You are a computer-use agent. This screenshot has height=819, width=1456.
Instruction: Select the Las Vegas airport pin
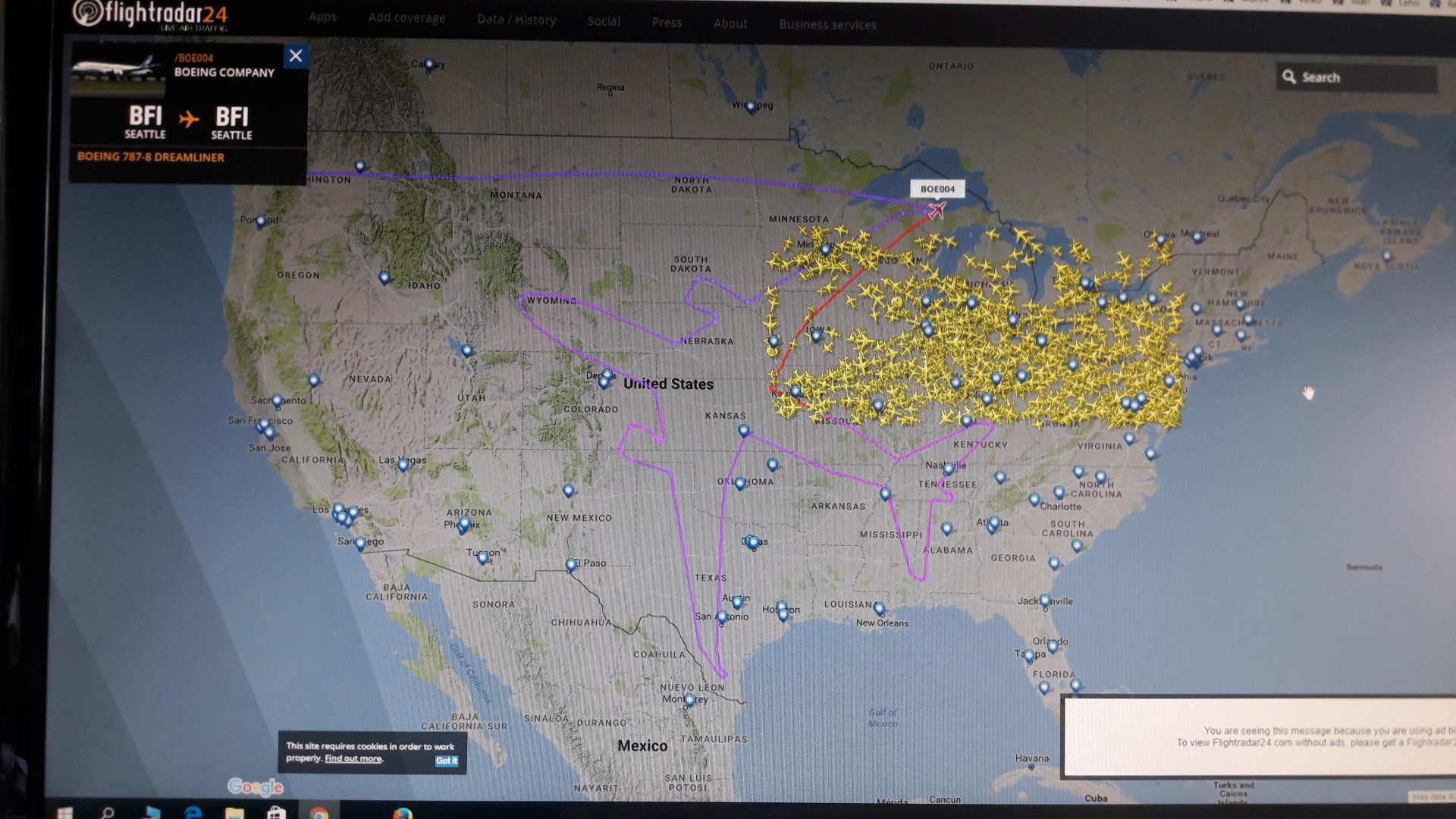tap(403, 464)
